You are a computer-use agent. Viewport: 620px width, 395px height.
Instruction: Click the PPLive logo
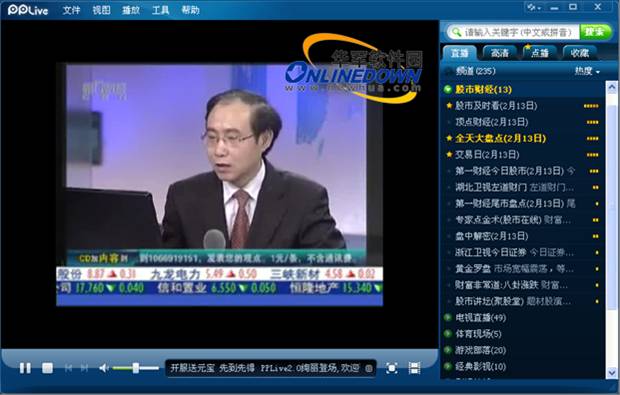pyautogui.click(x=28, y=10)
